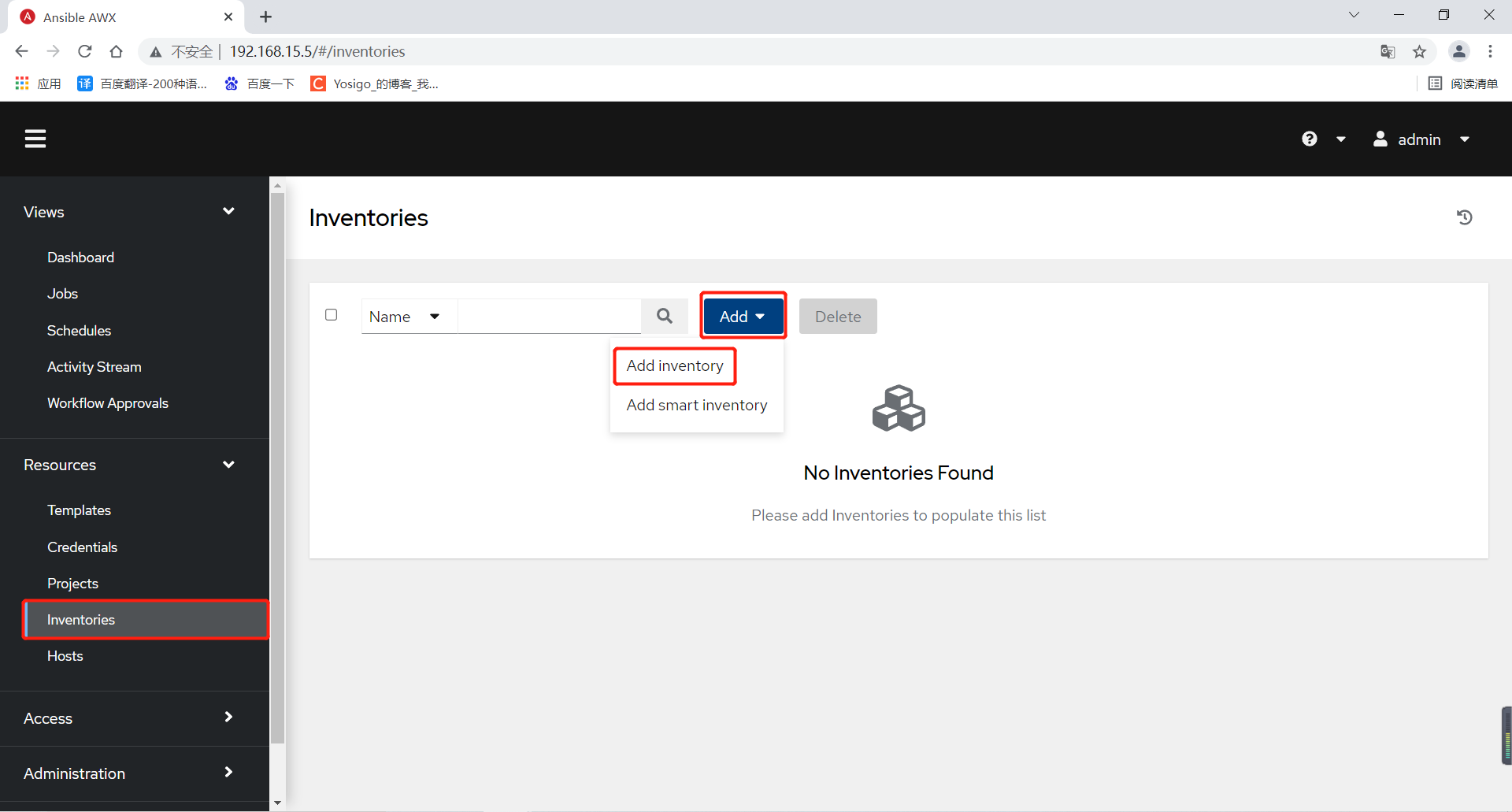Screen dimensions: 1512x812
Task: Click the No Inventories Found text
Action: pos(899,473)
